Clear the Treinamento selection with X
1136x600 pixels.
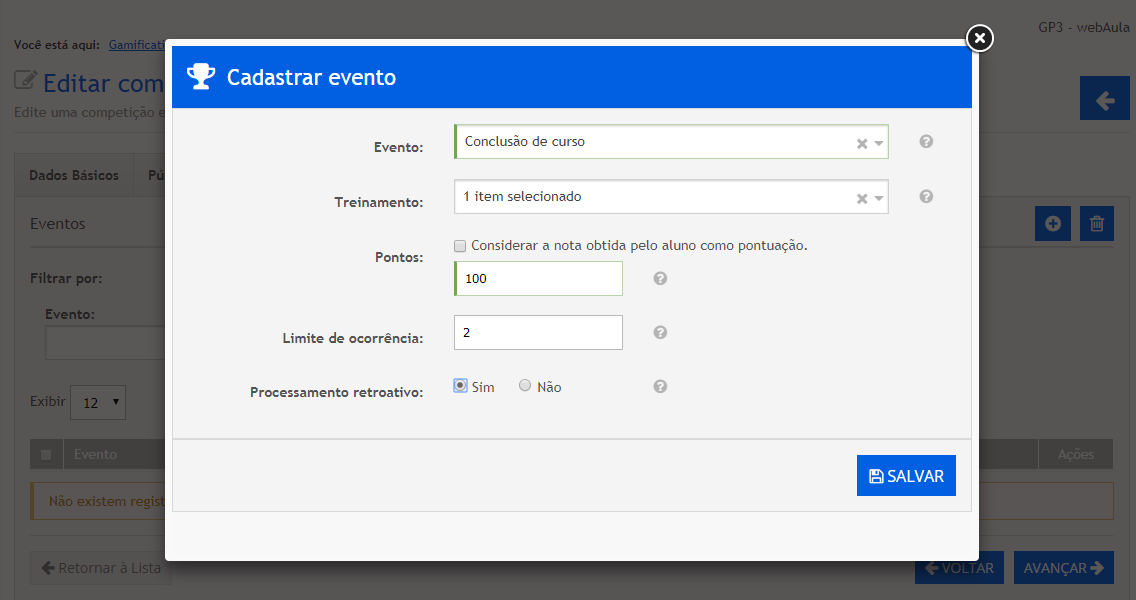(861, 199)
